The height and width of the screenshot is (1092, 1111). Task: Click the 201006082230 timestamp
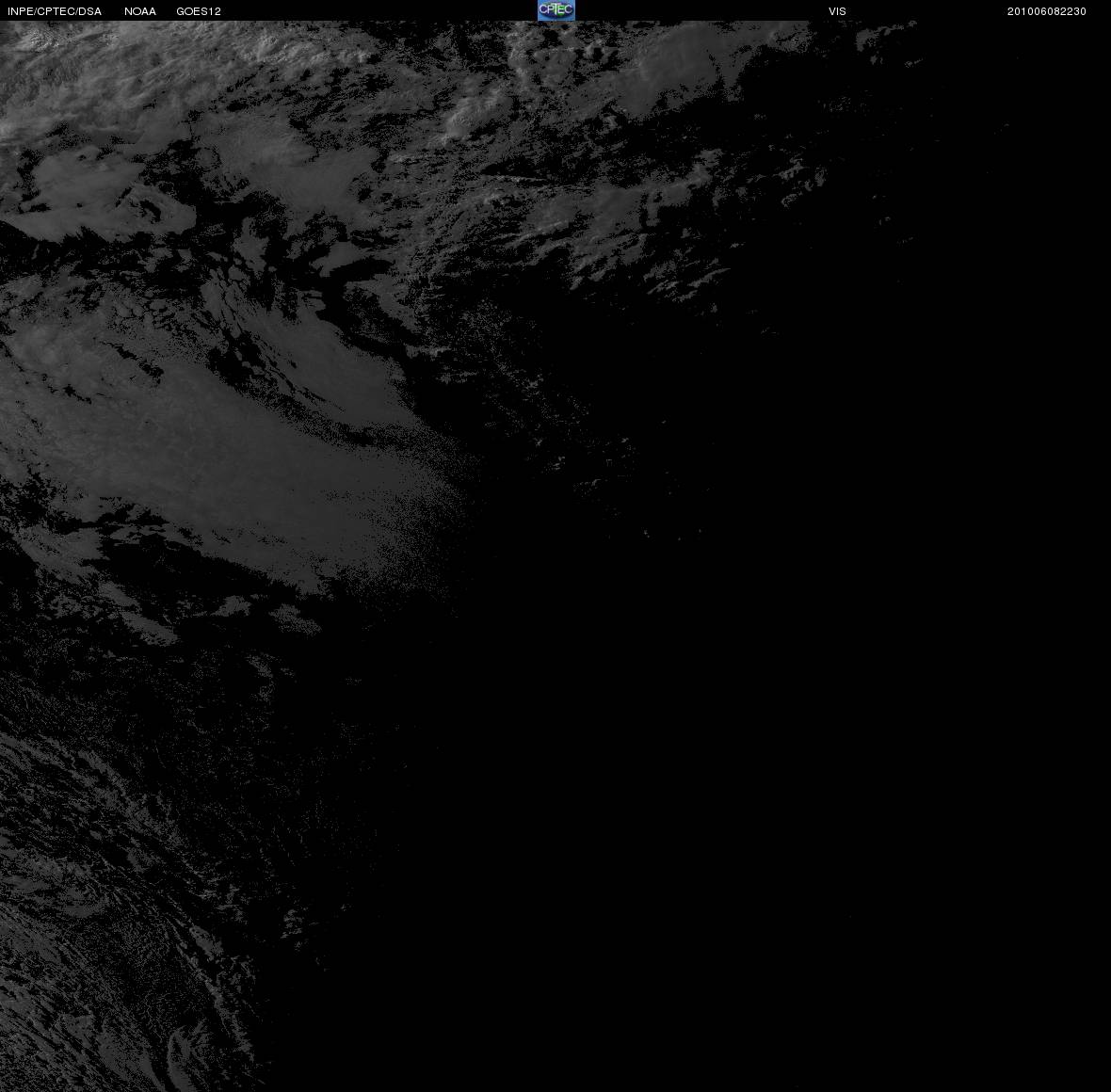1047,11
